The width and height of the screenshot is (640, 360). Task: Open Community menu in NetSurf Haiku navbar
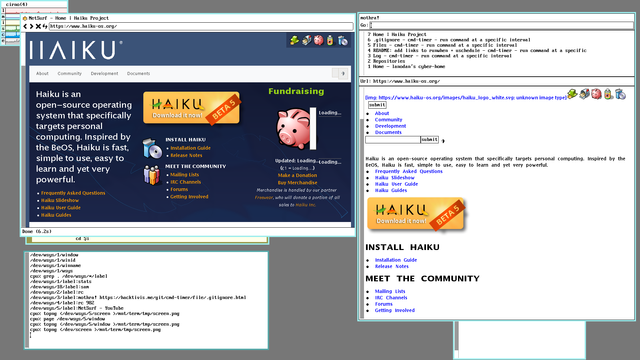pyautogui.click(x=69, y=73)
